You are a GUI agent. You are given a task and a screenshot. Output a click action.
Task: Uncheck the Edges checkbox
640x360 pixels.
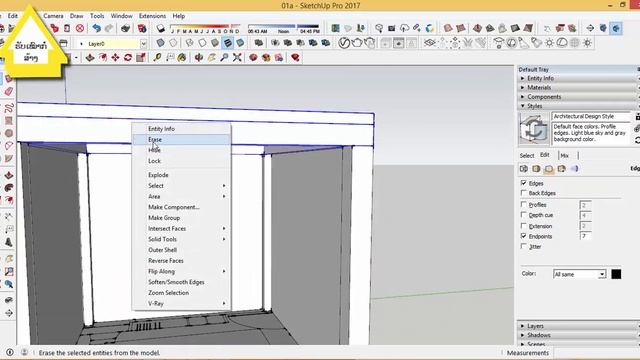524,183
